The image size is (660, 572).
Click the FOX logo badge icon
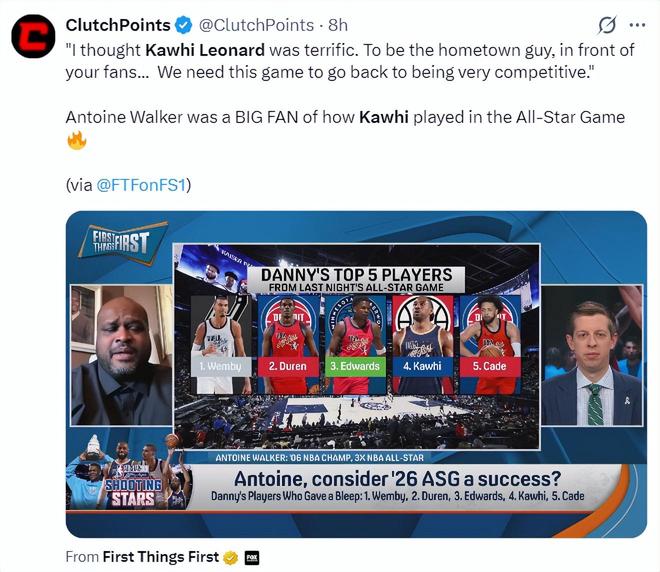(x=252, y=558)
